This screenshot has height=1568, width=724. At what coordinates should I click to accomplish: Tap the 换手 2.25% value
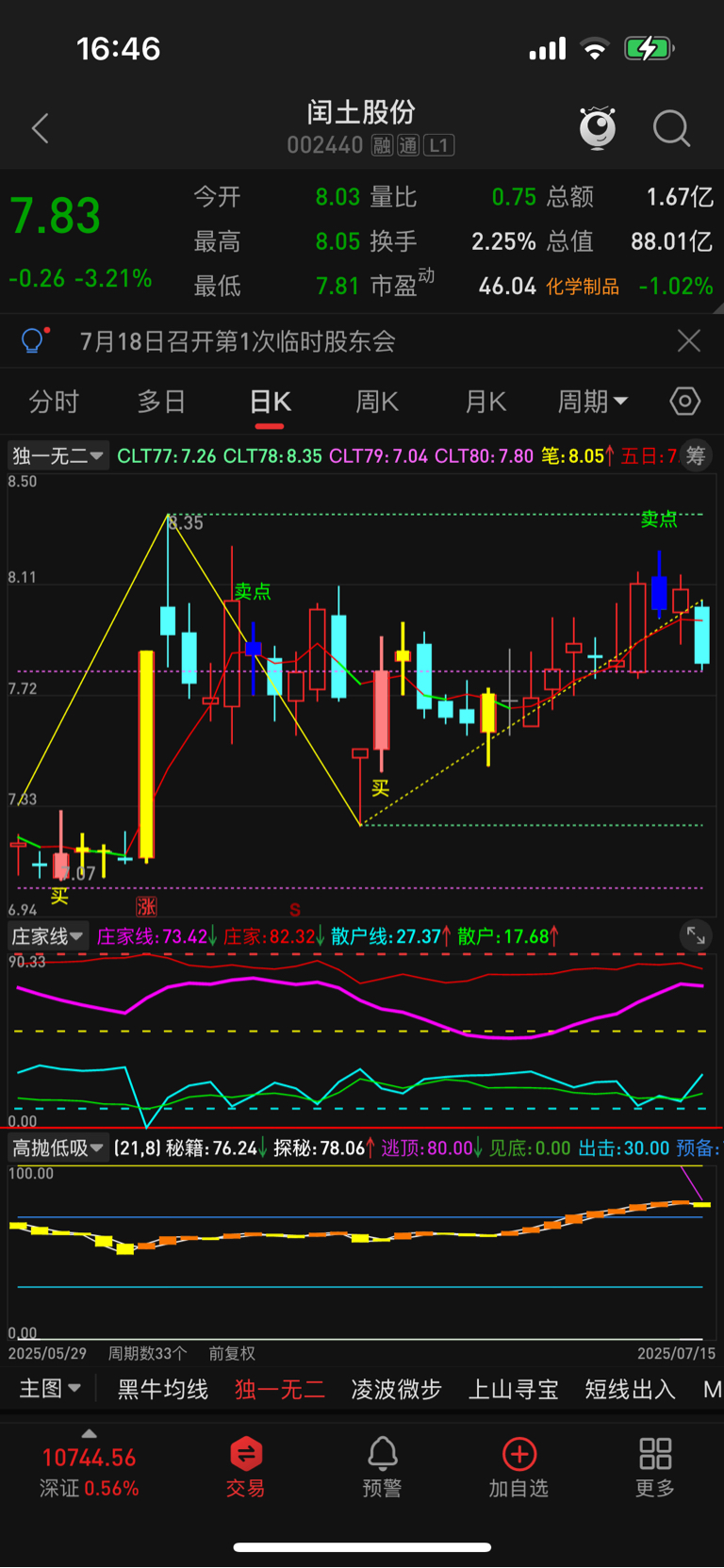tap(503, 241)
